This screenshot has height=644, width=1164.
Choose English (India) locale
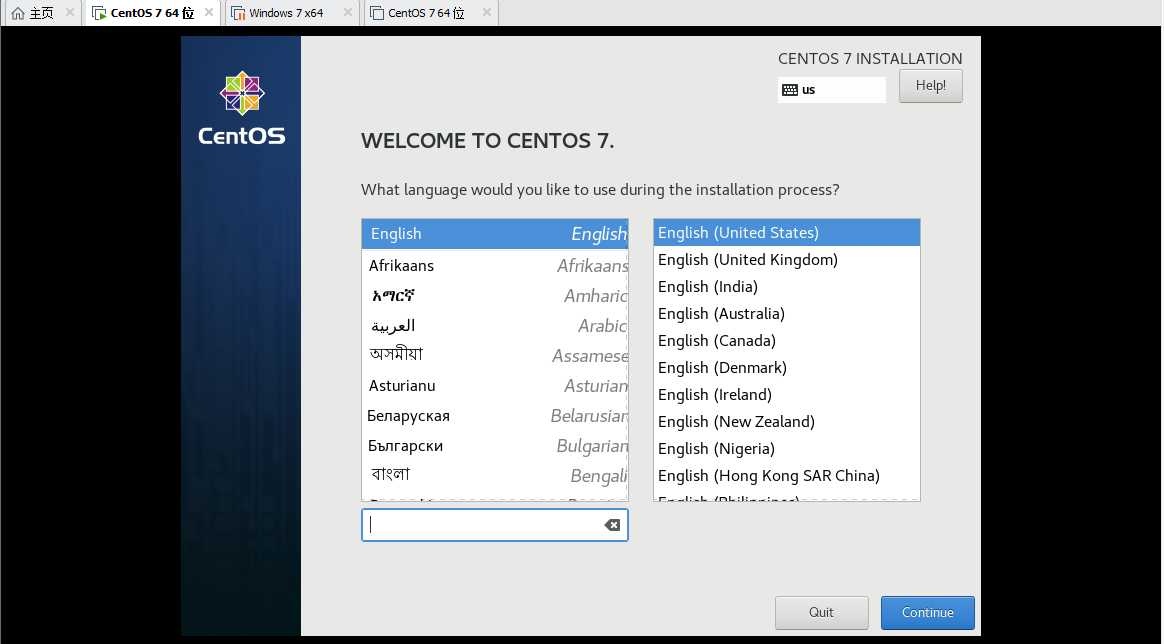787,286
